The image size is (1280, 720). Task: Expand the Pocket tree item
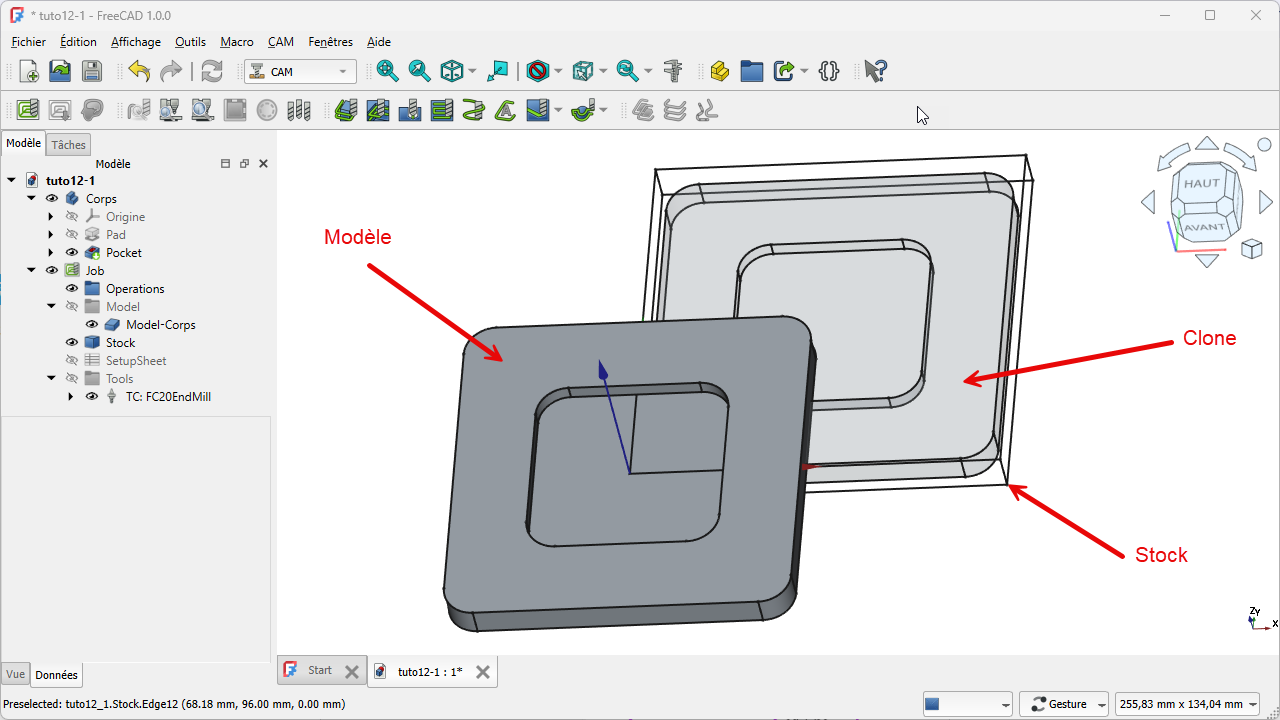pyautogui.click(x=51, y=253)
